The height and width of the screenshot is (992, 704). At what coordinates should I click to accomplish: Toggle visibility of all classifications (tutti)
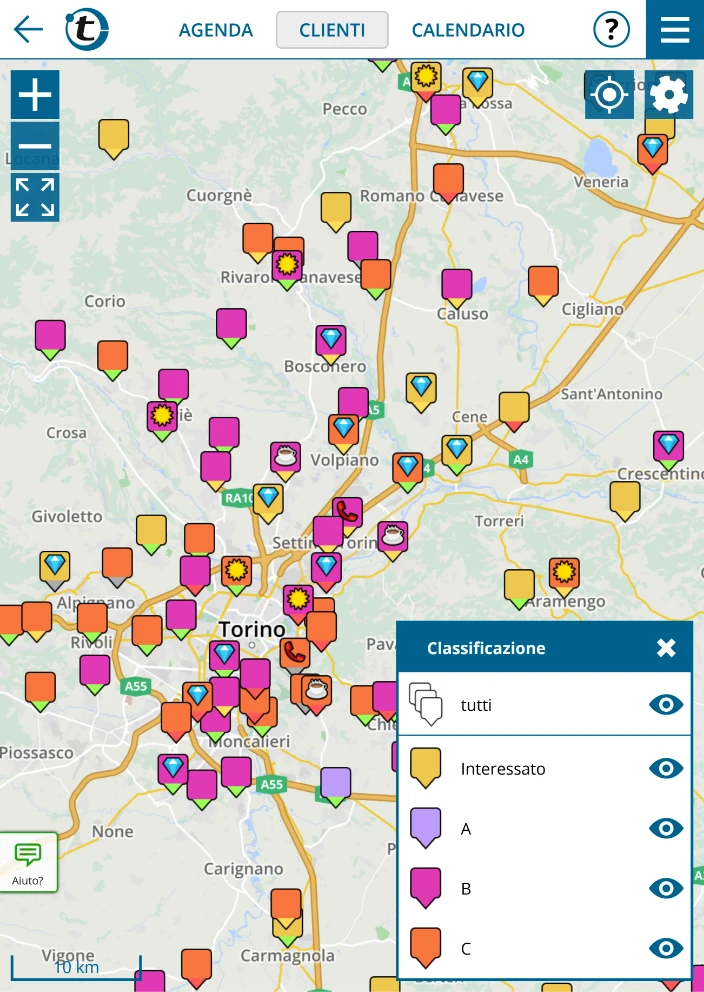(x=666, y=705)
